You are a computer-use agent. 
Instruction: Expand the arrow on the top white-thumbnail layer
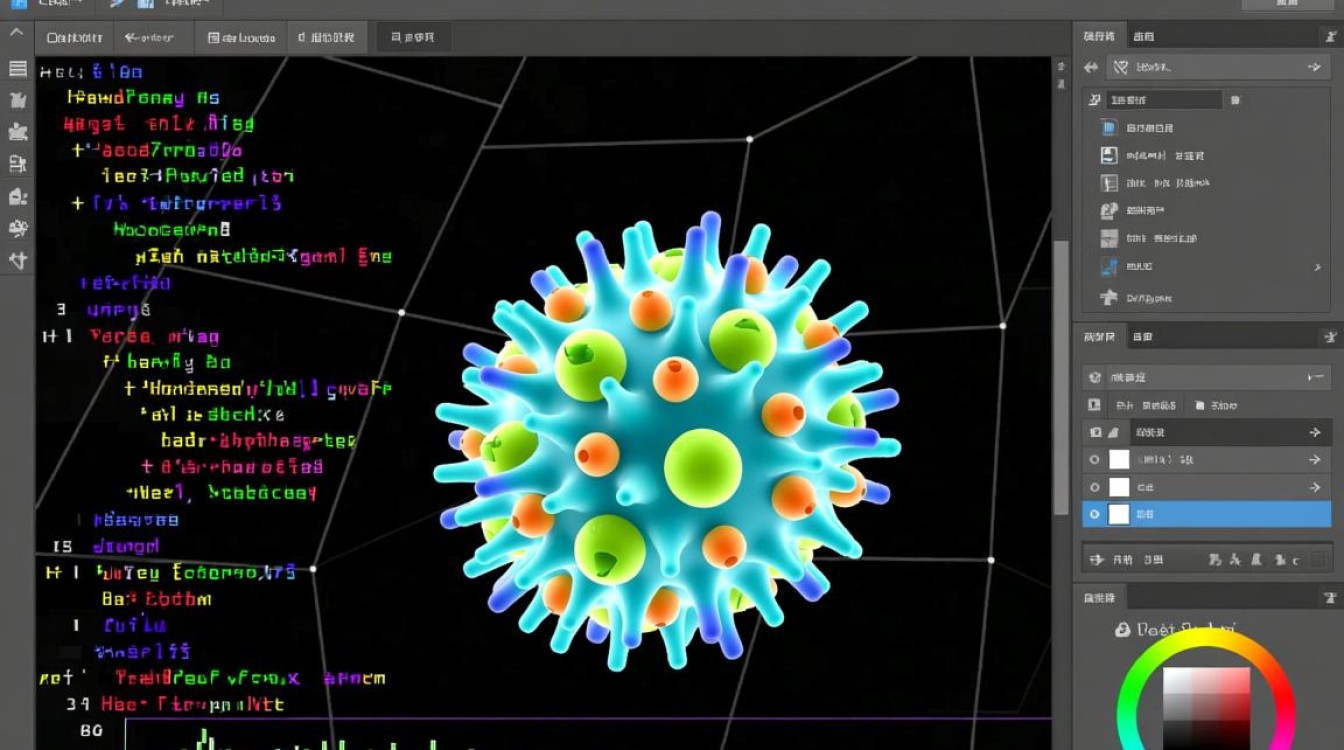(1315, 460)
